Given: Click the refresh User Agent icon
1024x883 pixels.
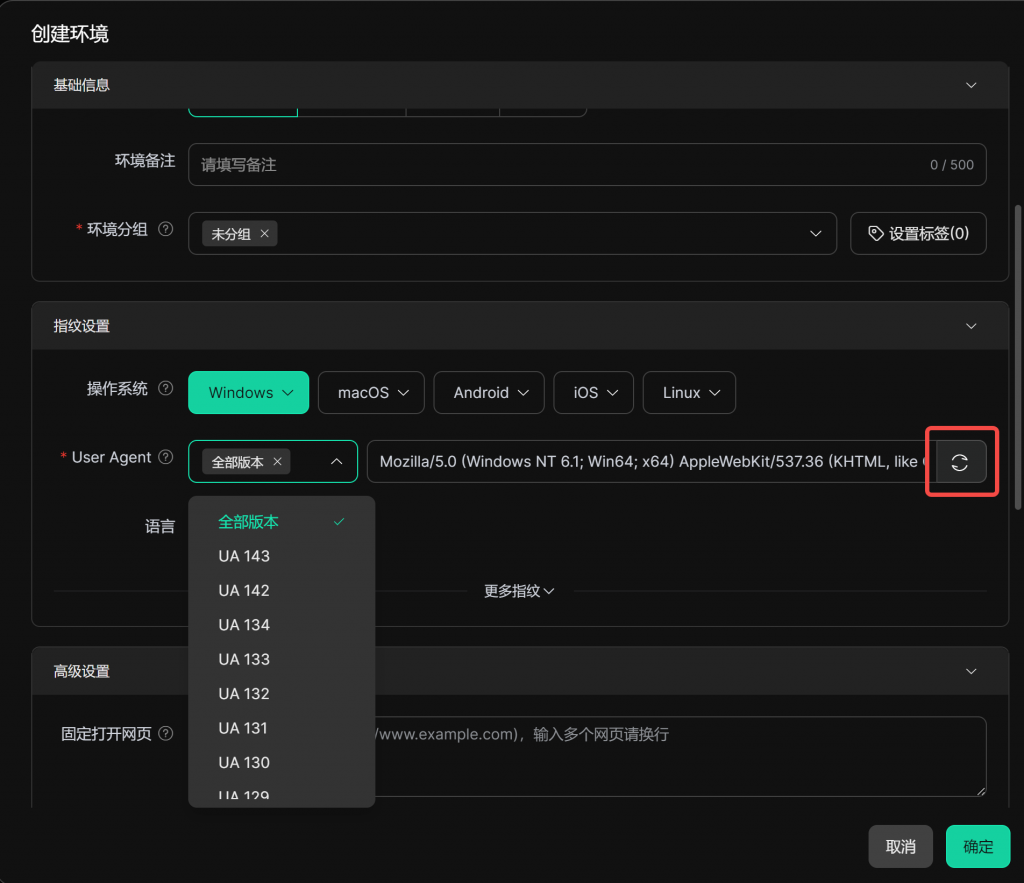Looking at the screenshot, I should coord(960,462).
